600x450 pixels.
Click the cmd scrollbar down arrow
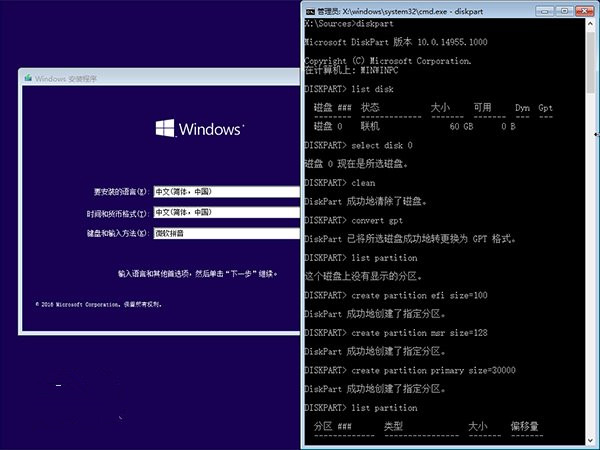click(x=590, y=440)
